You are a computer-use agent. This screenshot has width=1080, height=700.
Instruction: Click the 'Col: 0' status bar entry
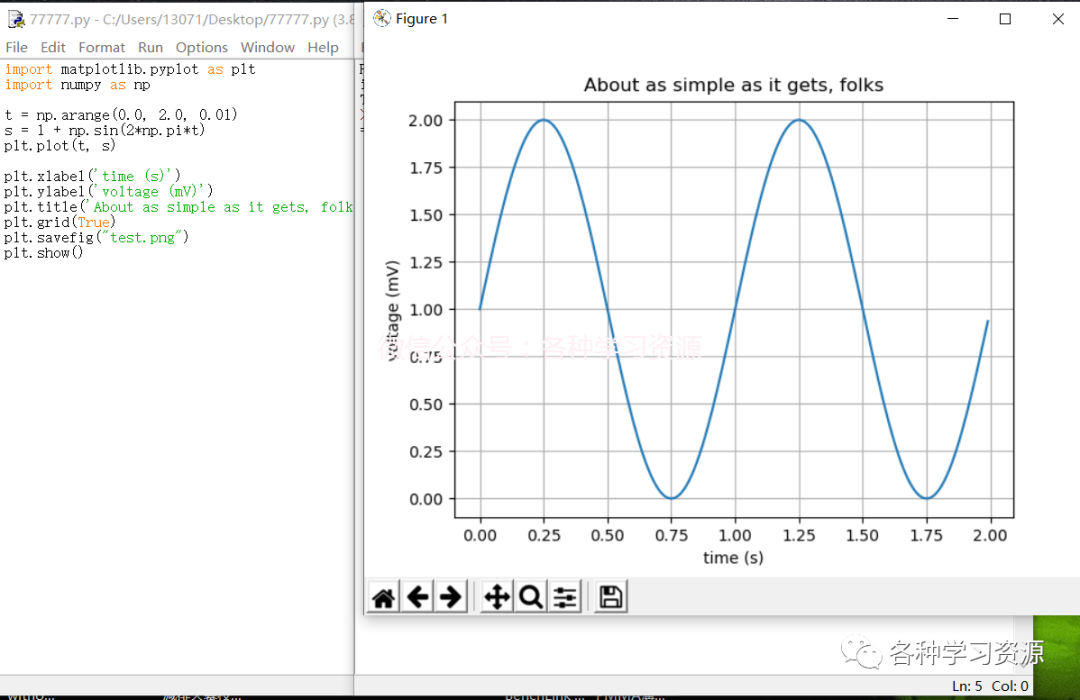click(x=1010, y=686)
